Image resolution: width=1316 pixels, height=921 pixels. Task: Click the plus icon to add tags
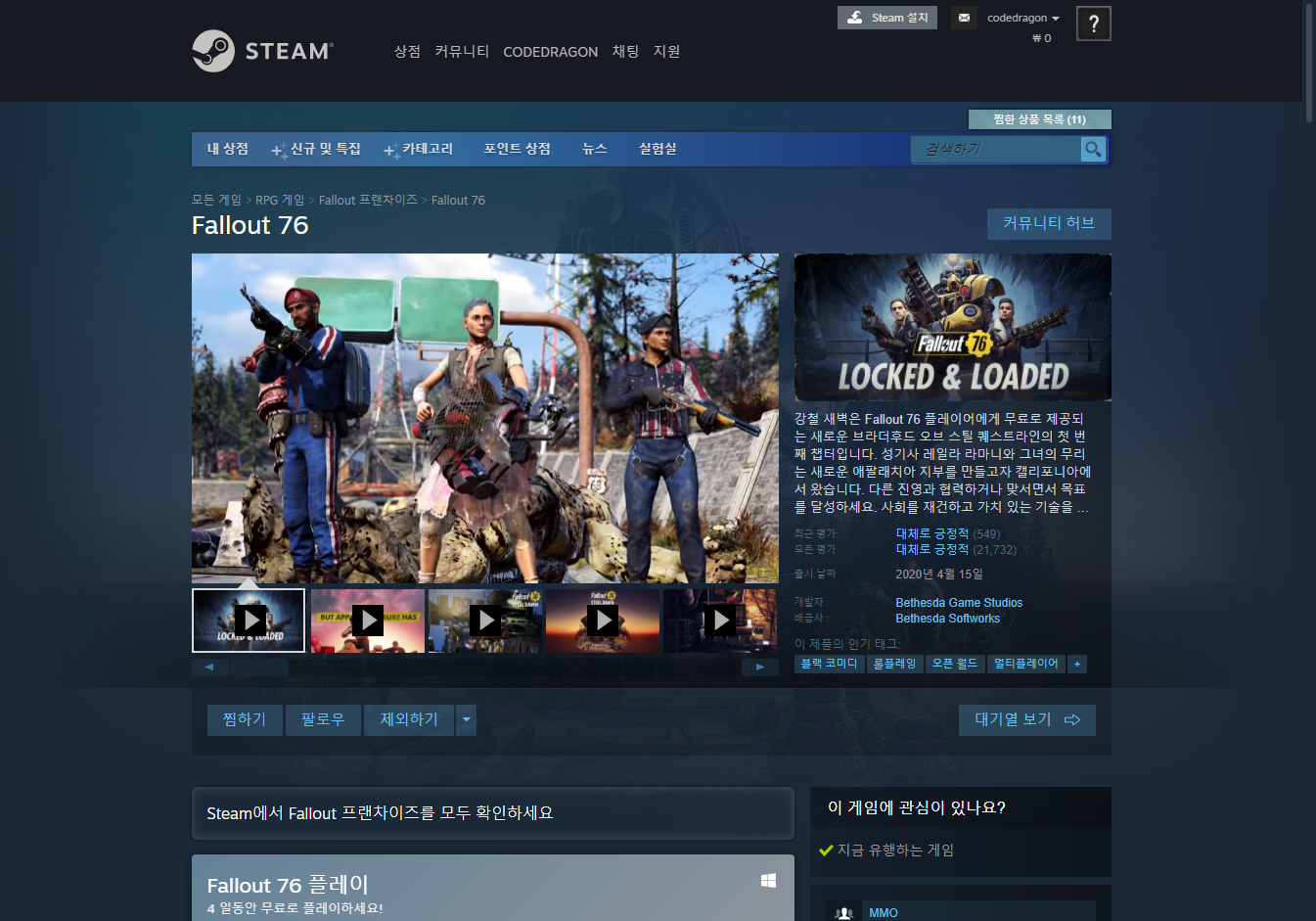(x=1077, y=664)
